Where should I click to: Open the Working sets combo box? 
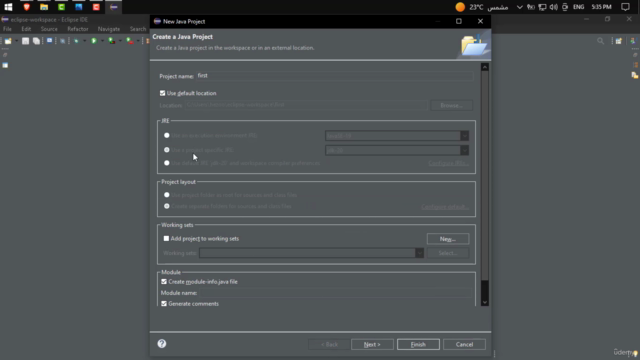pyautogui.click(x=311, y=253)
